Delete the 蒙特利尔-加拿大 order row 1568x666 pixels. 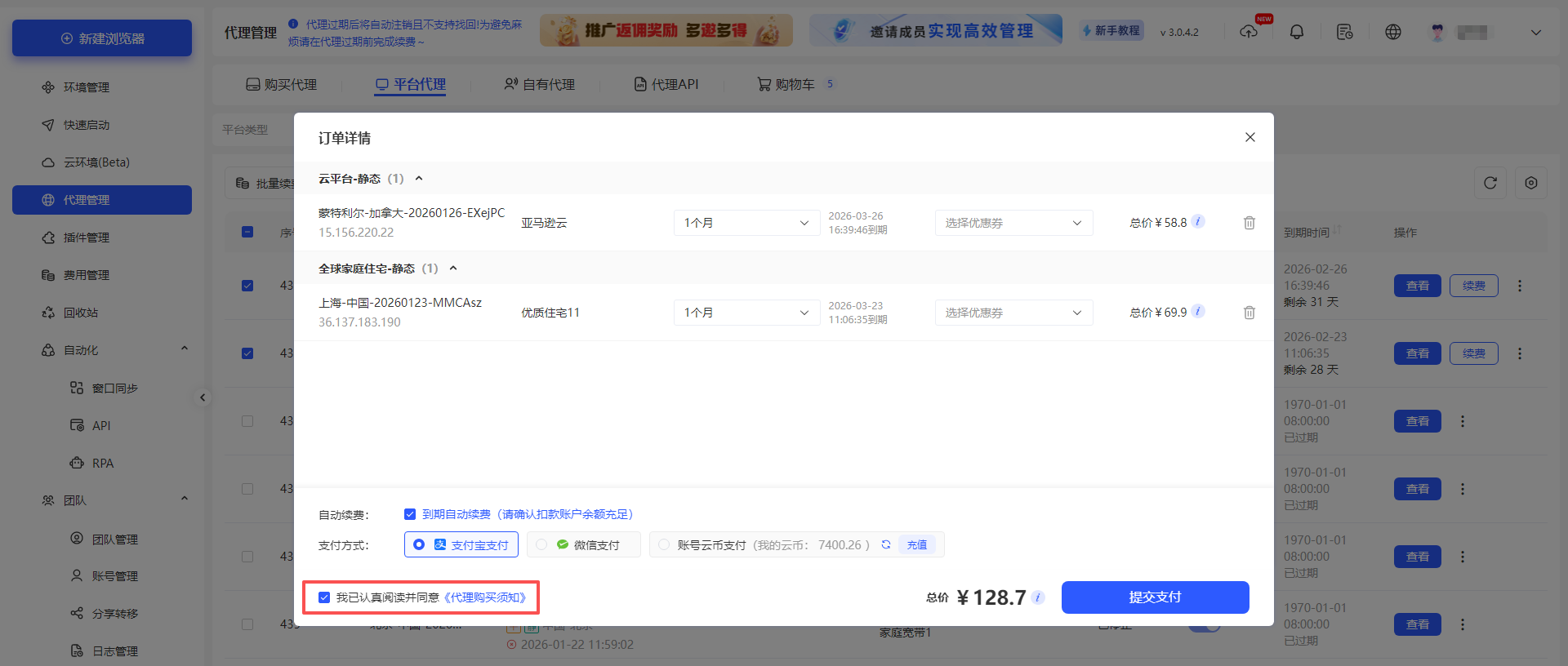1249,223
